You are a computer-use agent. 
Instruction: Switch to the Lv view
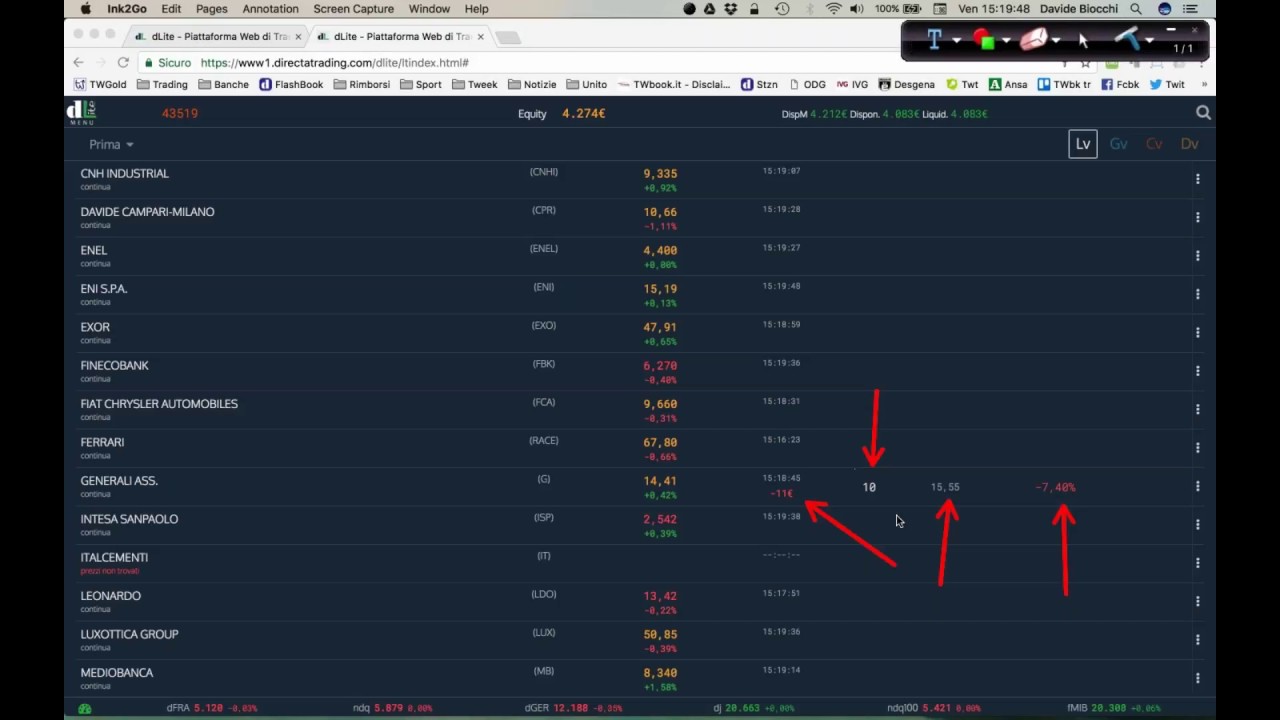1083,144
